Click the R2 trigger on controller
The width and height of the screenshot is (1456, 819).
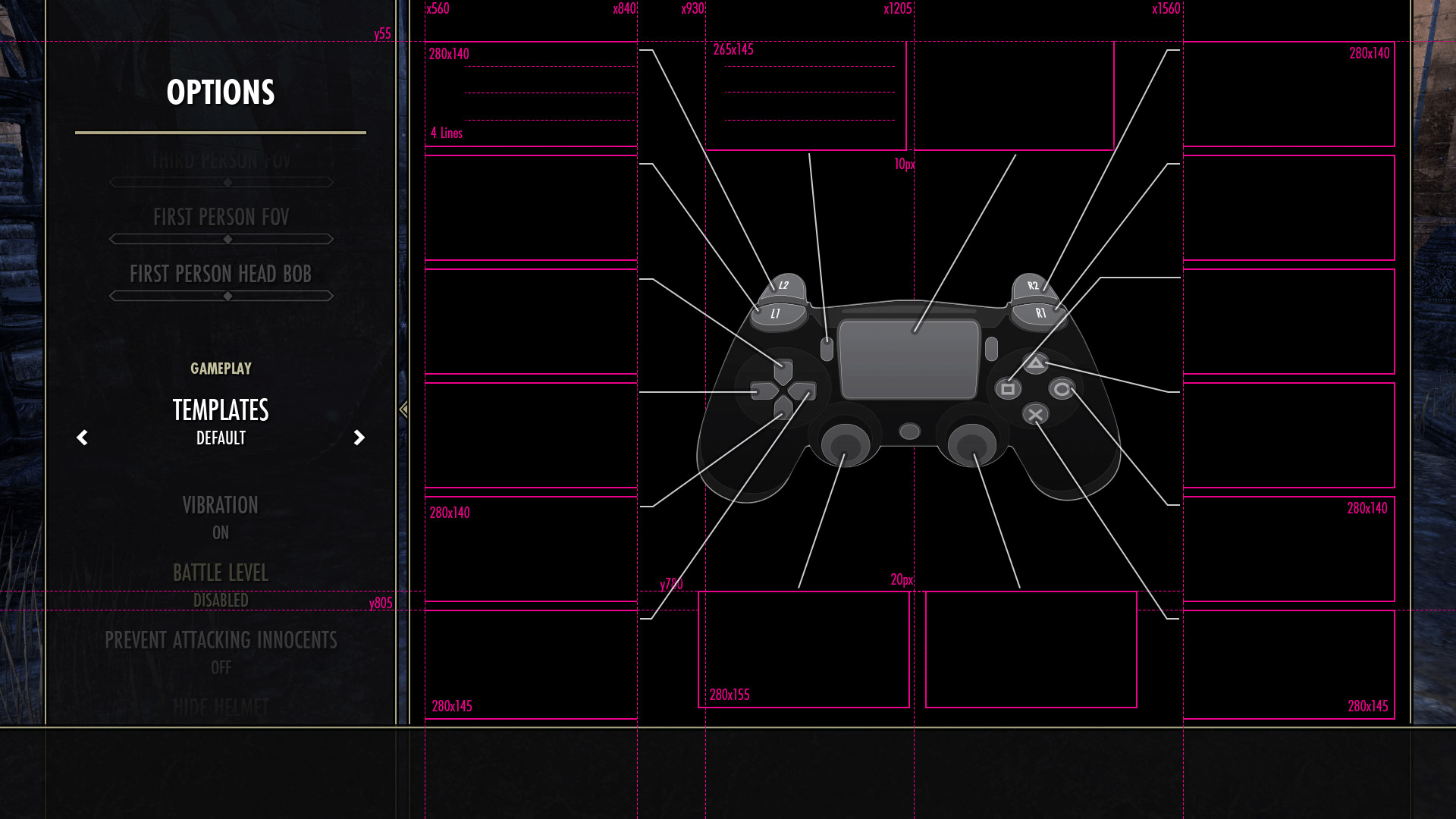click(1031, 285)
